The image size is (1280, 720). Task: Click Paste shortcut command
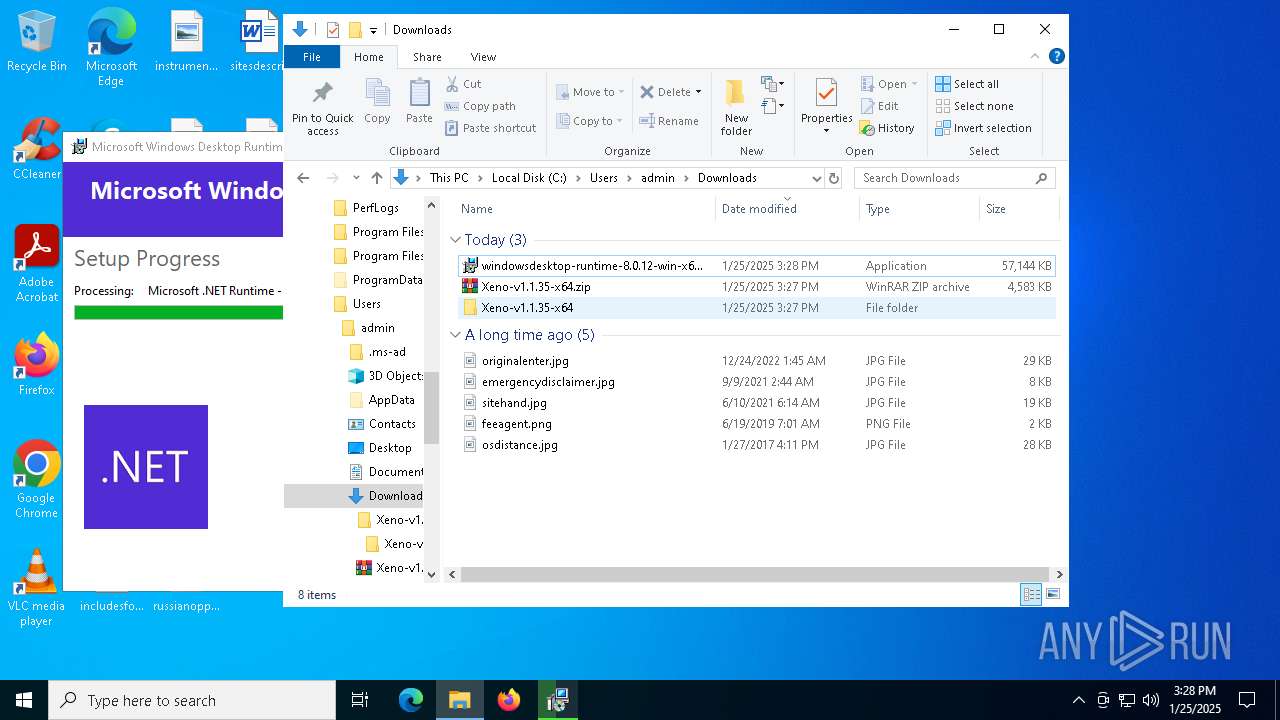tap(490, 128)
